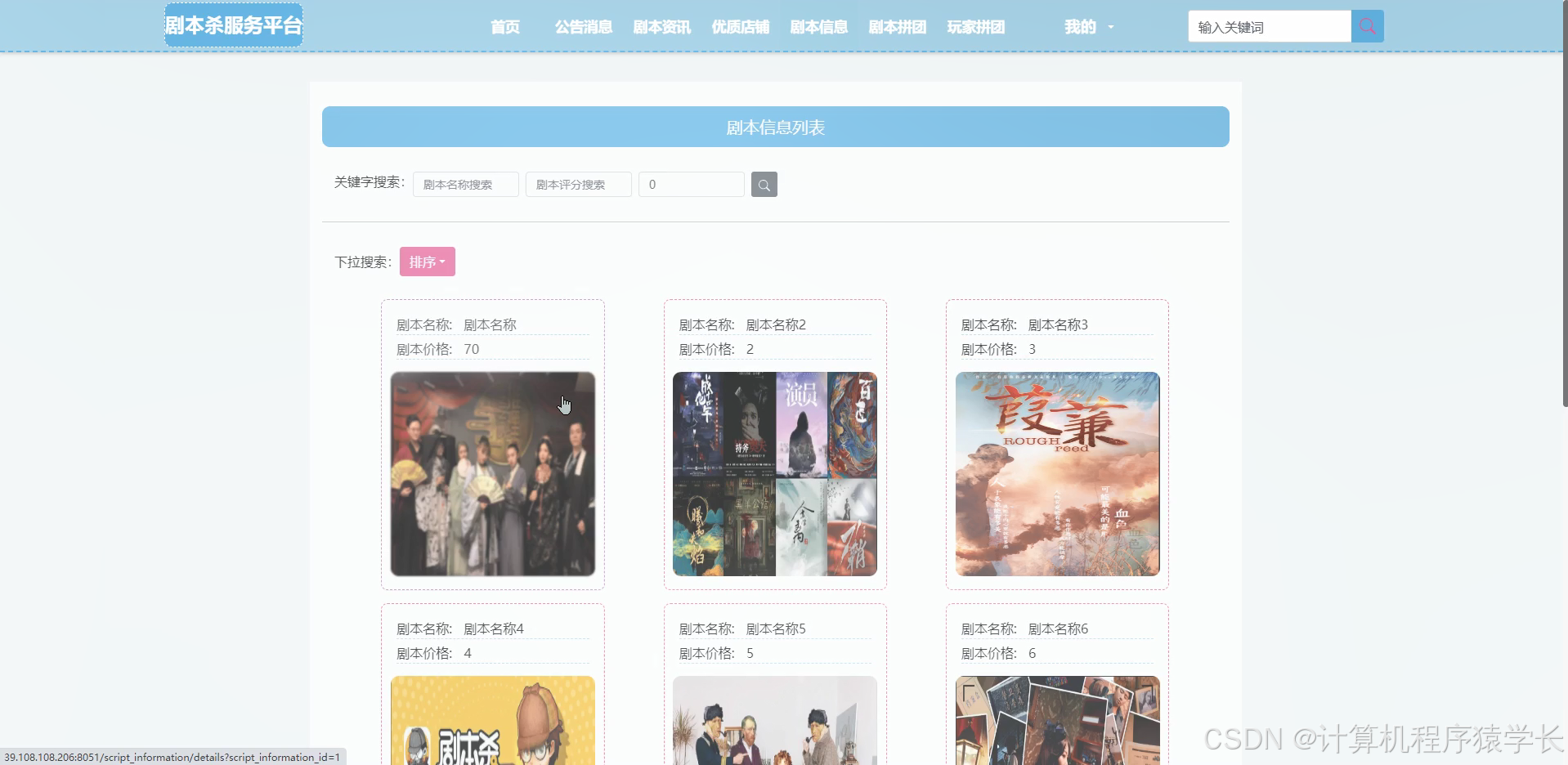The height and width of the screenshot is (765, 1568).
Task: Open 玩家拼团 navigation item
Action: 975,27
